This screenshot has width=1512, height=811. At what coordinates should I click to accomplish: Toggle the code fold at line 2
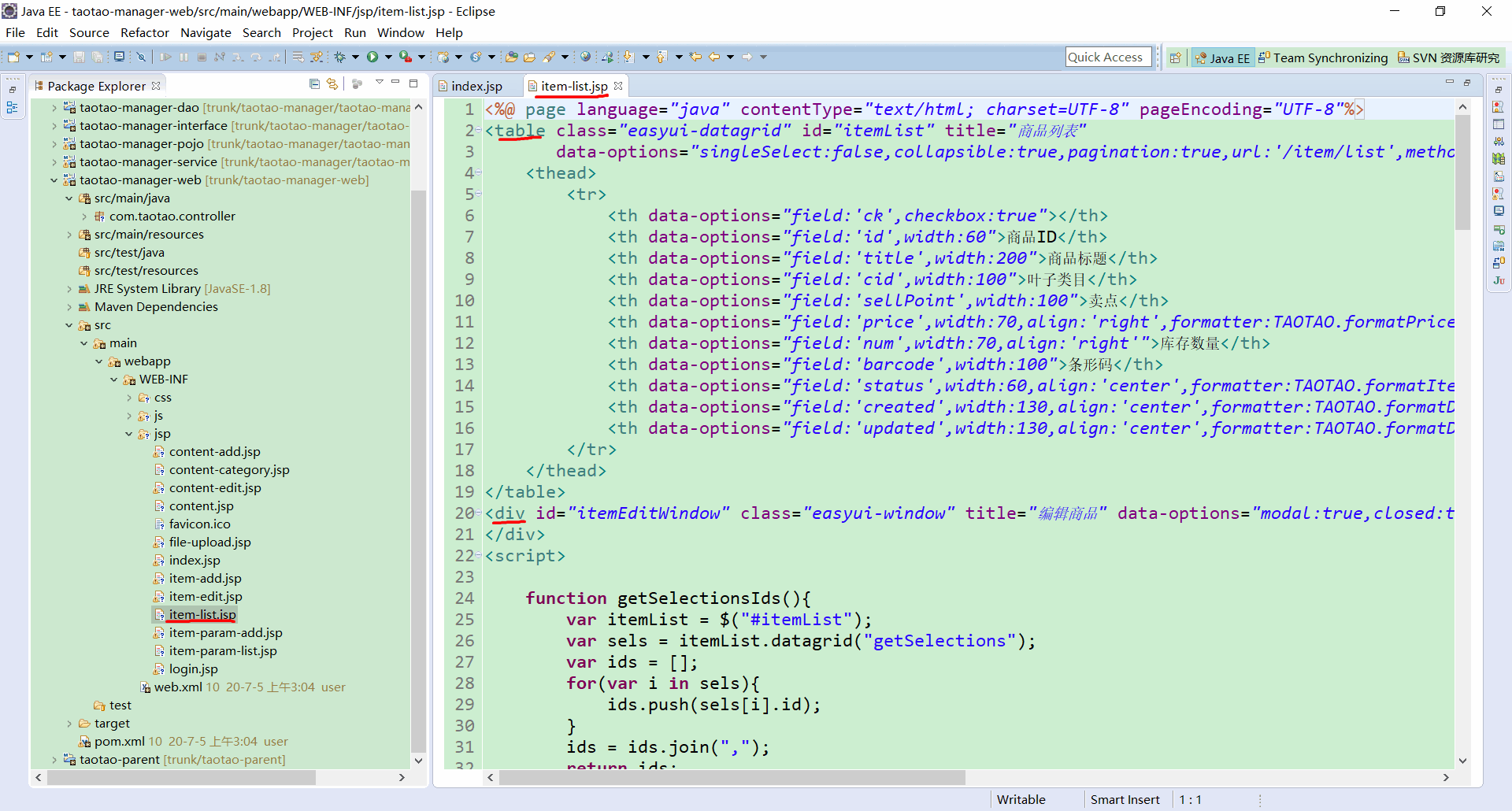478,131
